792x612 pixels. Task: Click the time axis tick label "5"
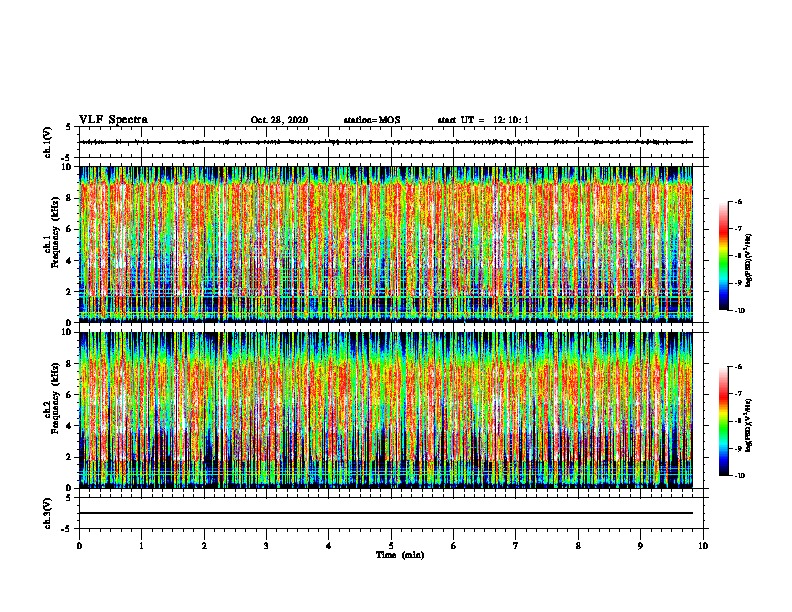(391, 546)
